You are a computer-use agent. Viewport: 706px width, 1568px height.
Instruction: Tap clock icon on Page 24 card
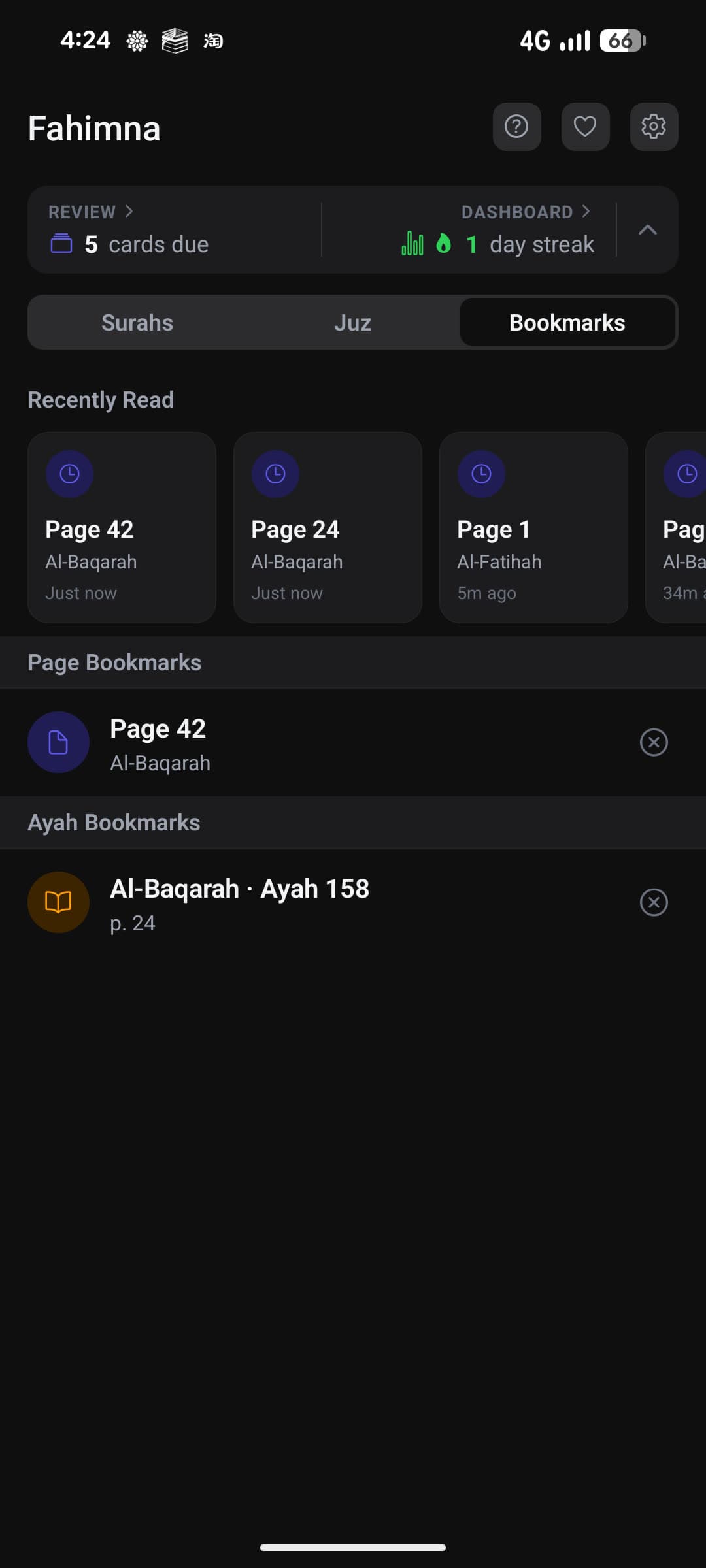point(275,474)
